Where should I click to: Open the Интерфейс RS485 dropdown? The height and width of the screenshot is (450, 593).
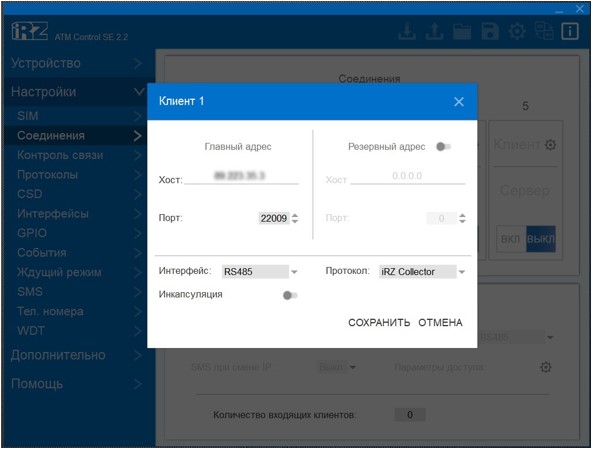[x=259, y=272]
